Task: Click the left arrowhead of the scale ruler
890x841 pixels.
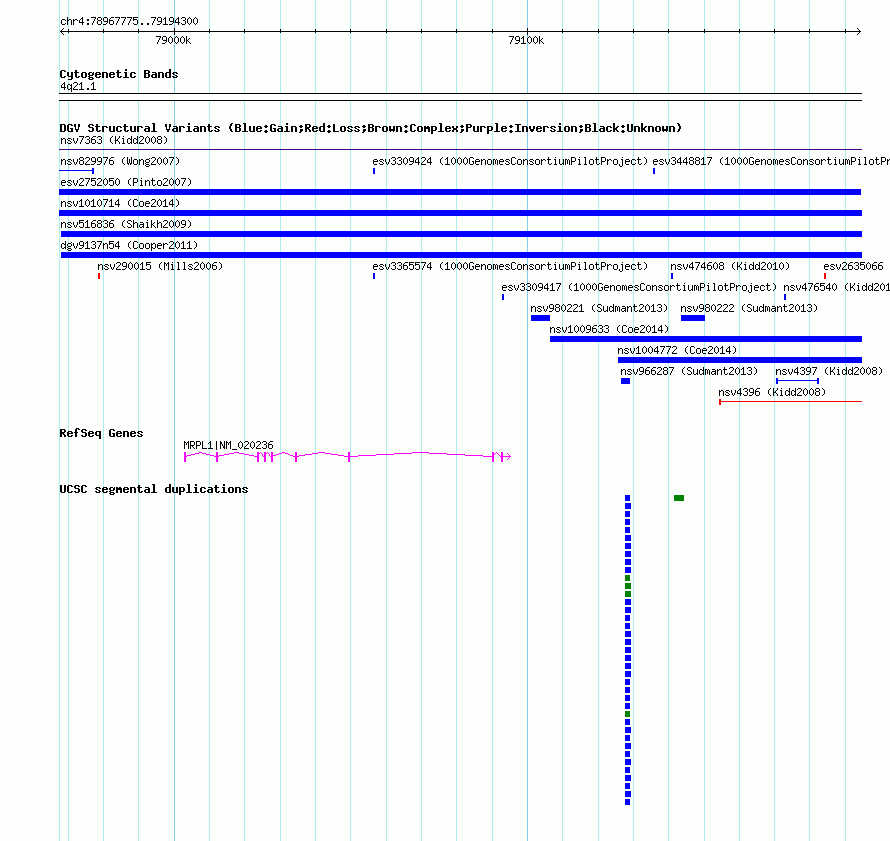Action: pos(63,32)
